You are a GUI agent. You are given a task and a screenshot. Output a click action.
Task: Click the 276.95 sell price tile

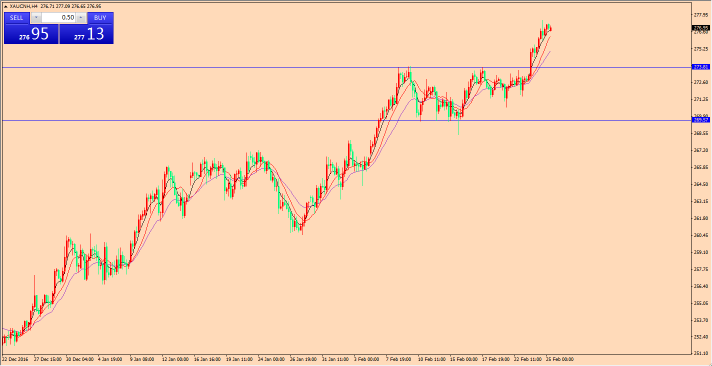(31, 34)
